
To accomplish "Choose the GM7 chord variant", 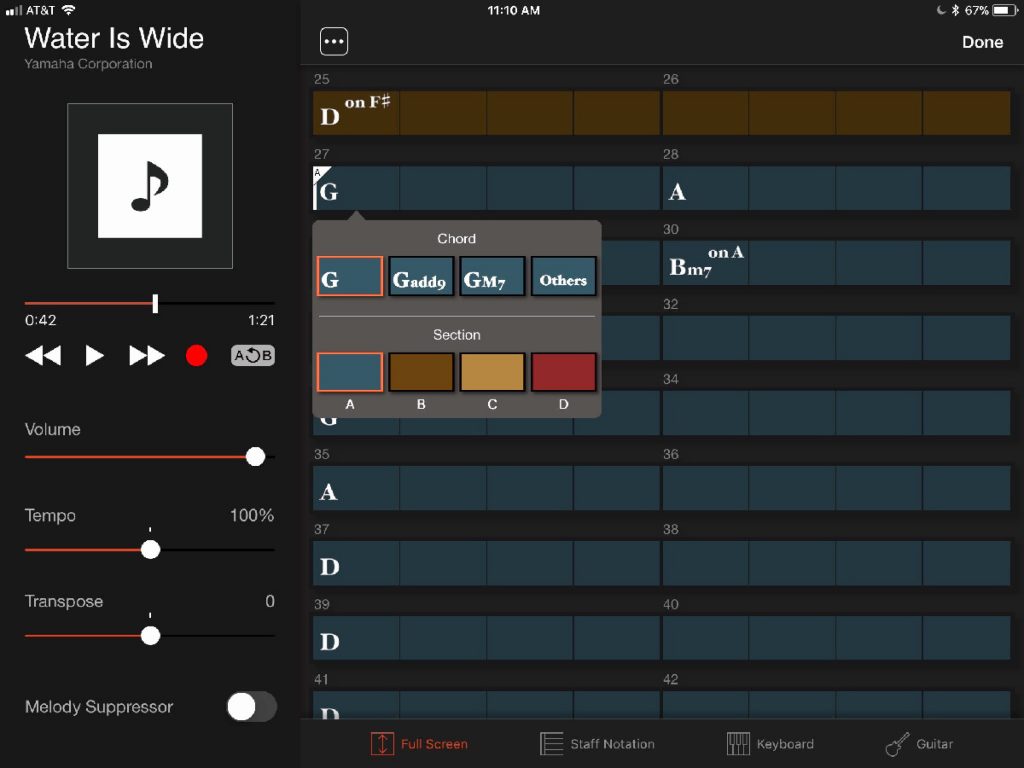I will pyautogui.click(x=491, y=278).
